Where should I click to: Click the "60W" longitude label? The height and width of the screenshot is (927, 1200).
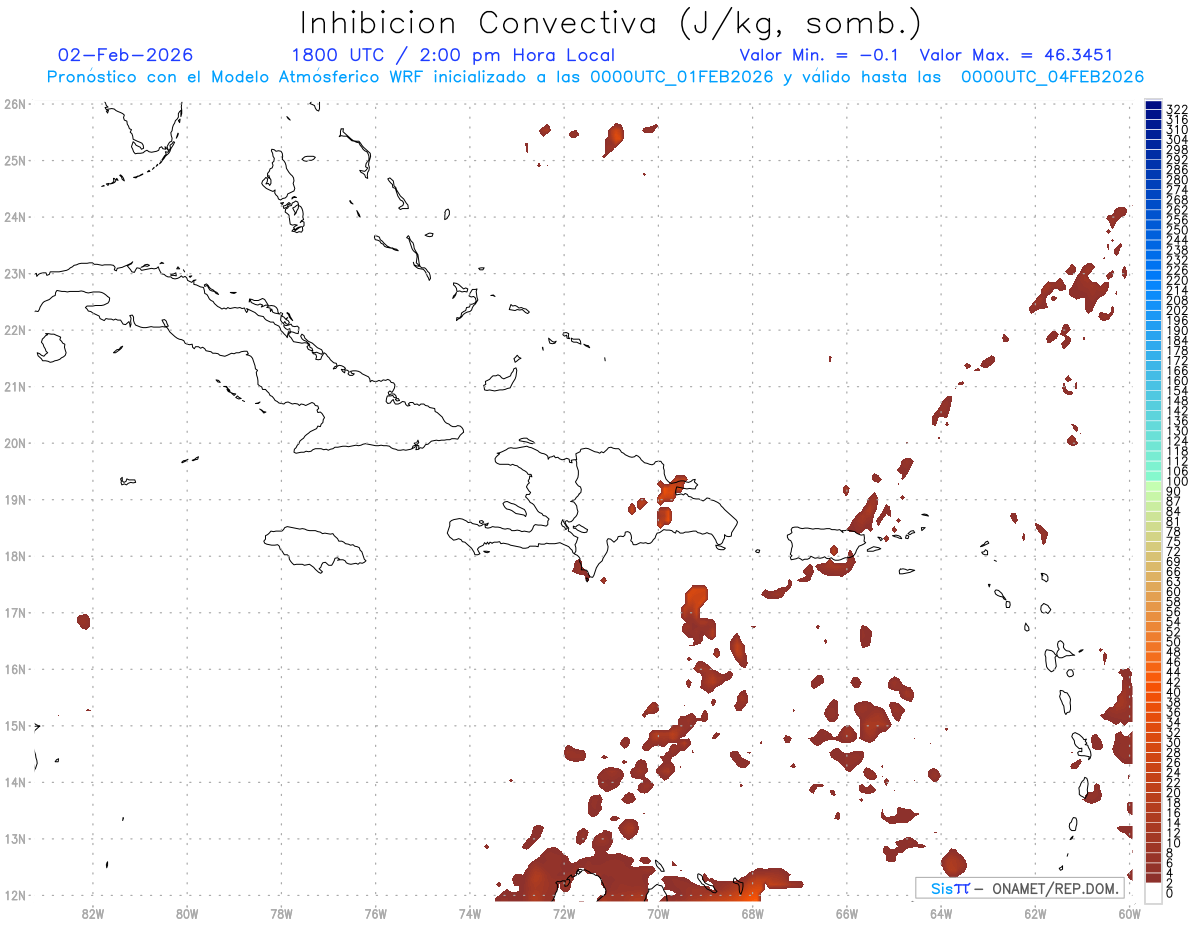point(1130,912)
